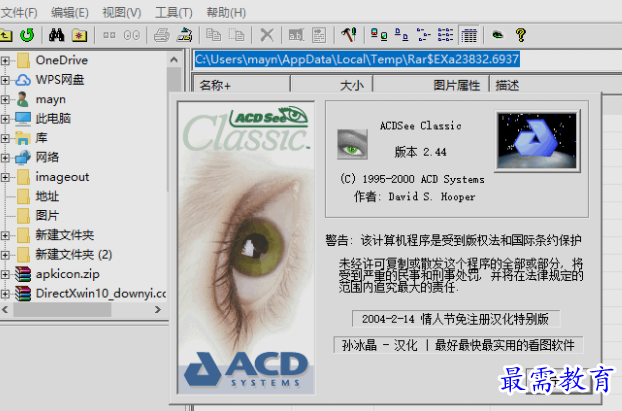This screenshot has width=622, height=411.
Task: Expand 新建文件夹 (2) tree node
Action: tap(5, 255)
